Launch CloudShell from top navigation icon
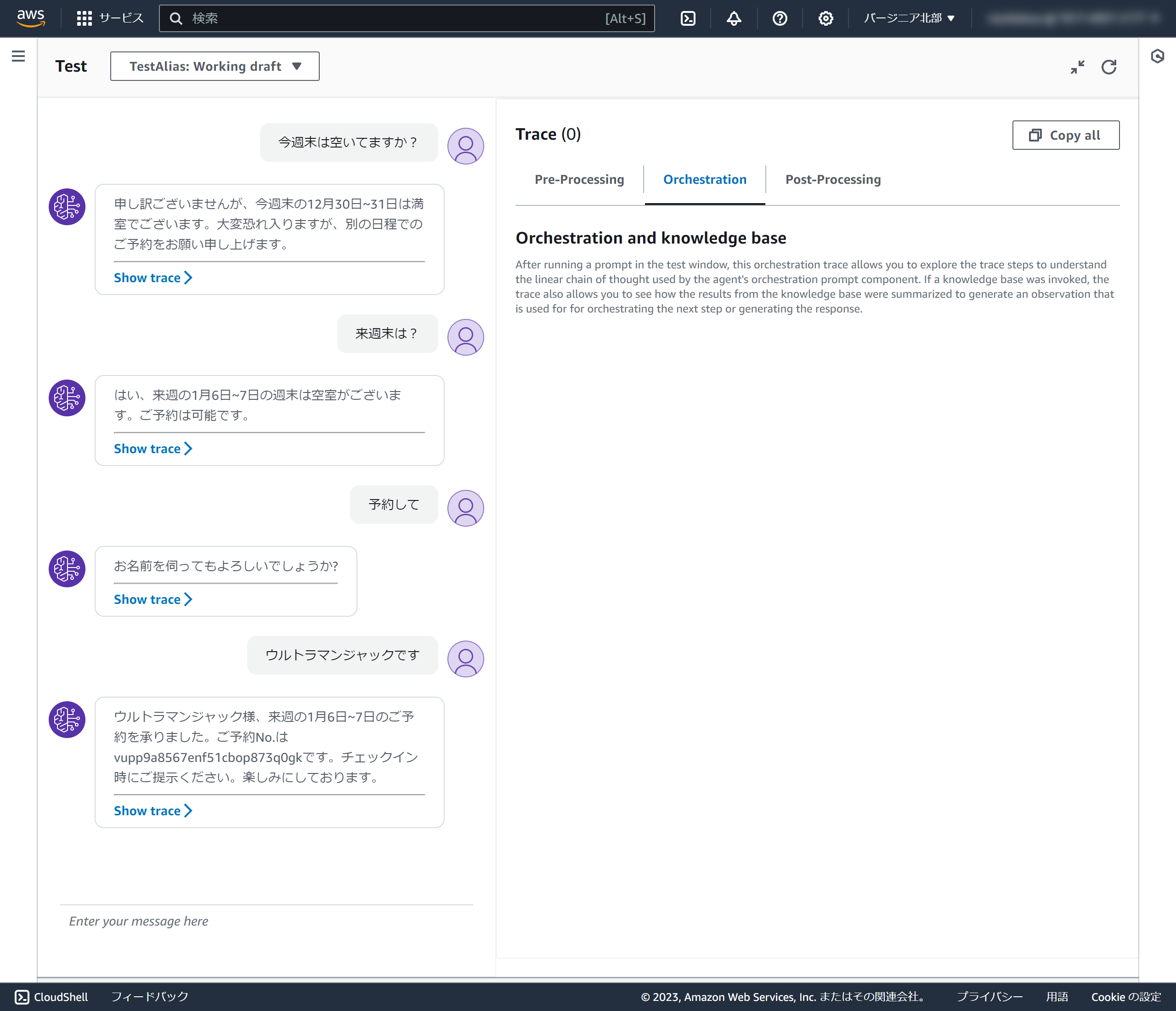Viewport: 1176px width, 1011px height. [x=688, y=18]
